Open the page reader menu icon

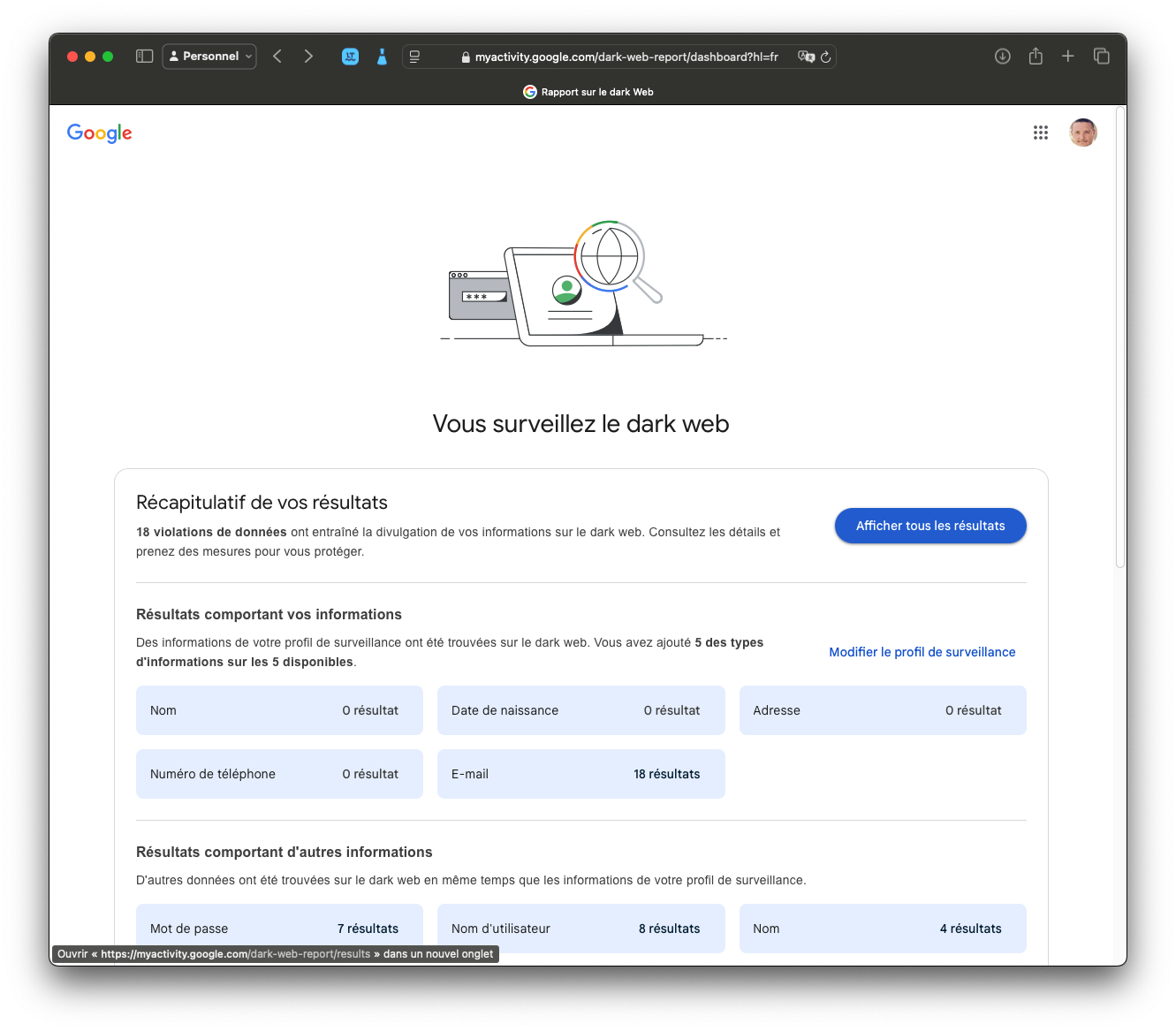415,57
